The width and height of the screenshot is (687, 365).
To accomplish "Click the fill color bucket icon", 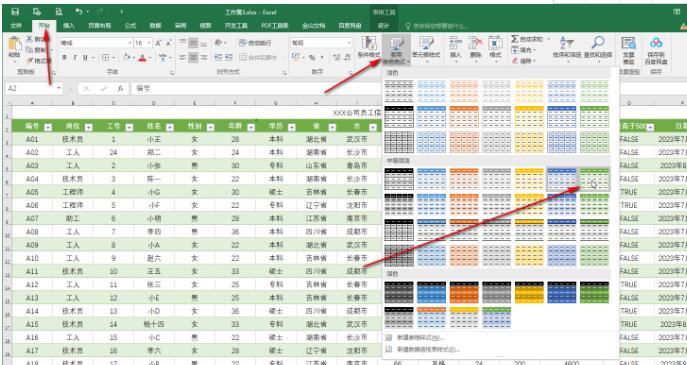I will point(127,57).
